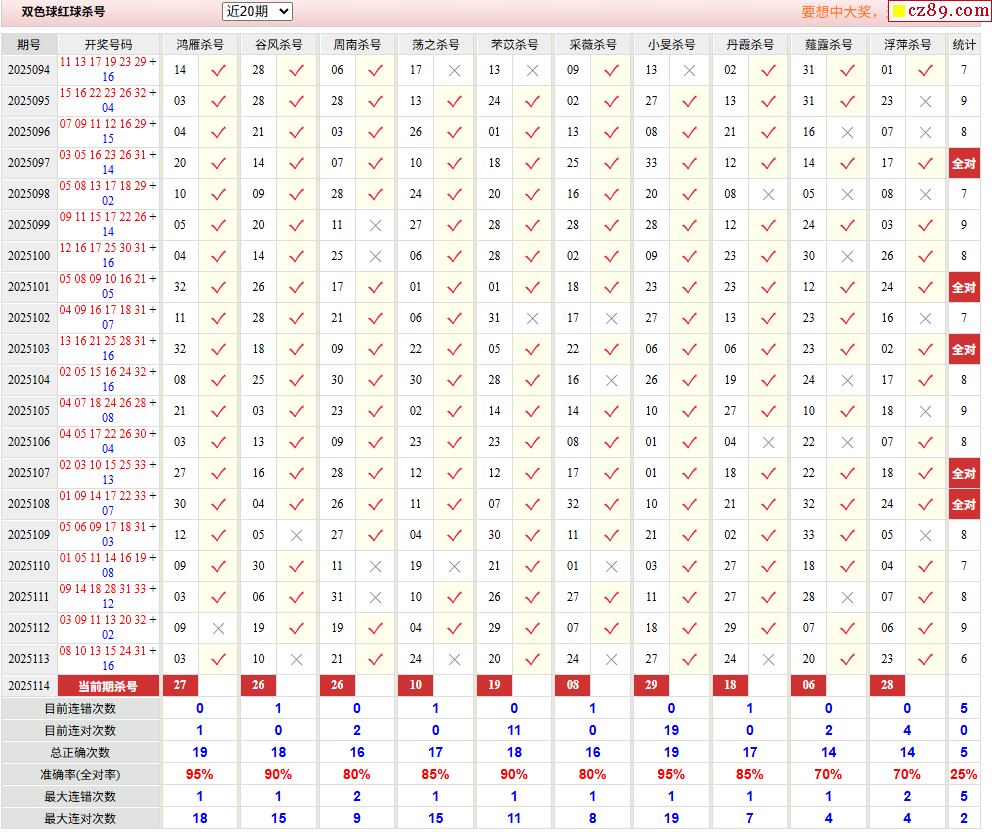992x832 pixels.
Task: Click the cross icon for 丹霞杀号 in row 2025106
Action: [x=768, y=442]
